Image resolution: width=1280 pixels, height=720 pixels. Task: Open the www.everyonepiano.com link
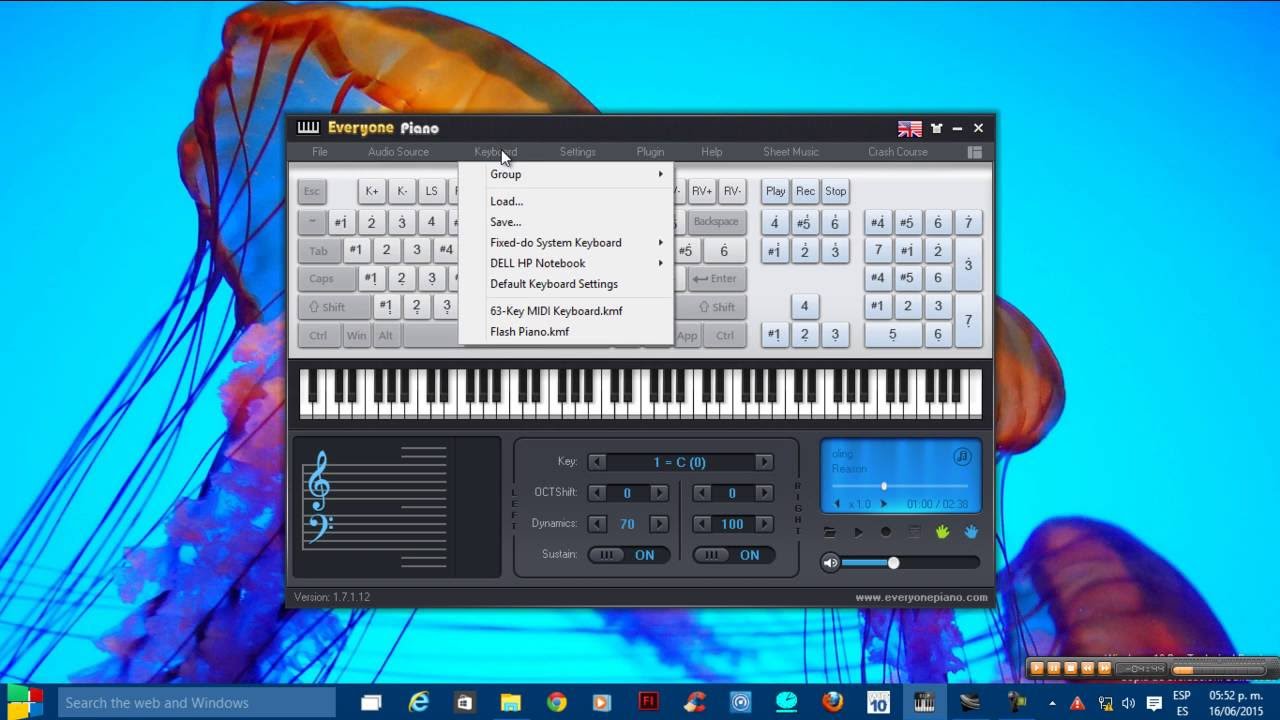point(921,598)
